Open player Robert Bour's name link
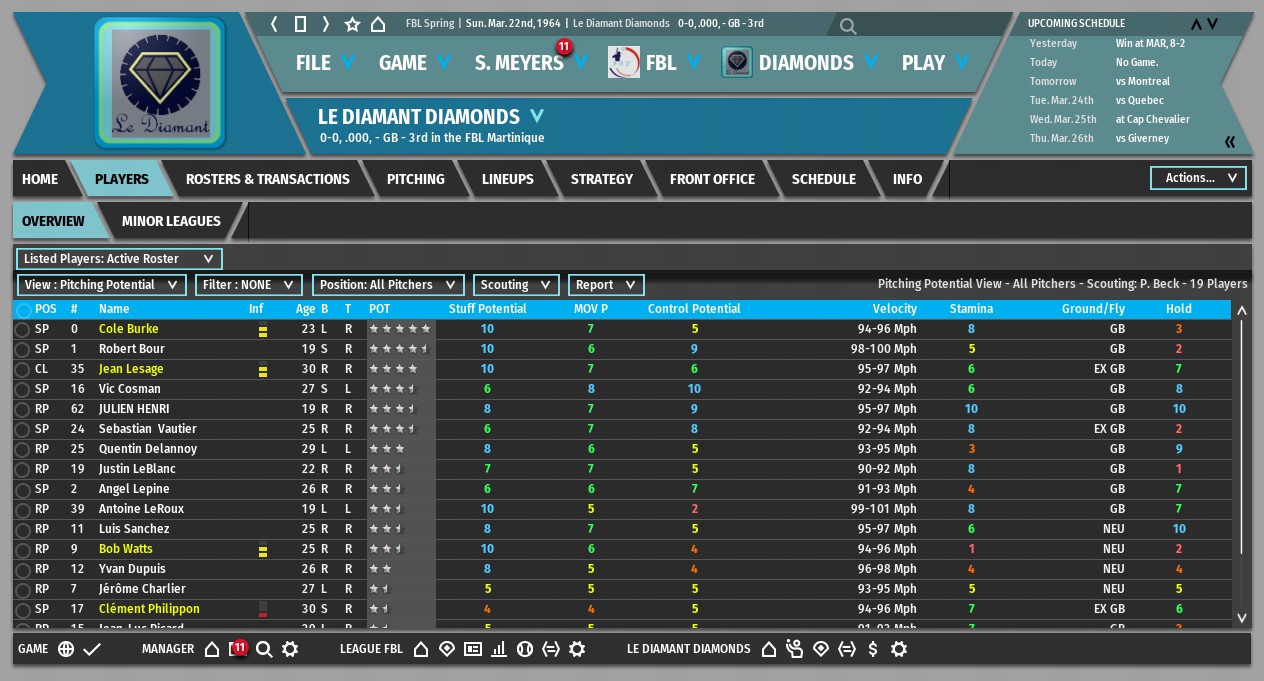1264x681 pixels. click(x=132, y=349)
